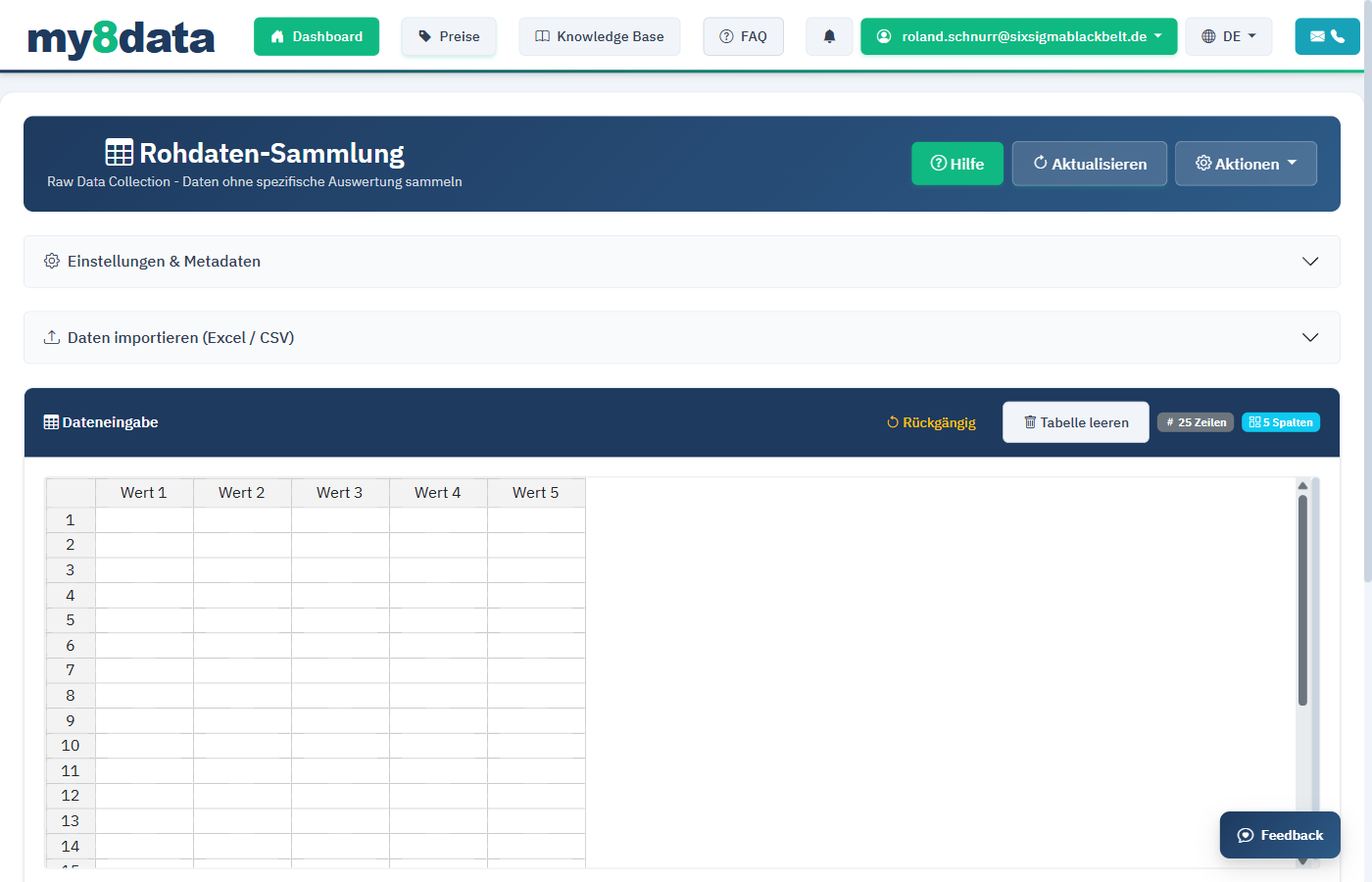Open the Knowledge Base

[600, 36]
